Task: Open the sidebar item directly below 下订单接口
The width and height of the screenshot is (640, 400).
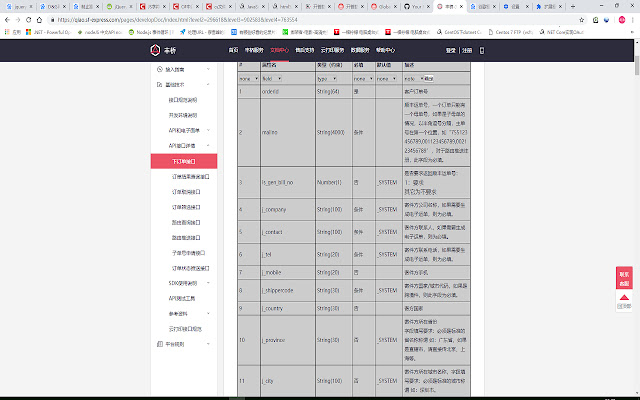Action: [x=191, y=177]
